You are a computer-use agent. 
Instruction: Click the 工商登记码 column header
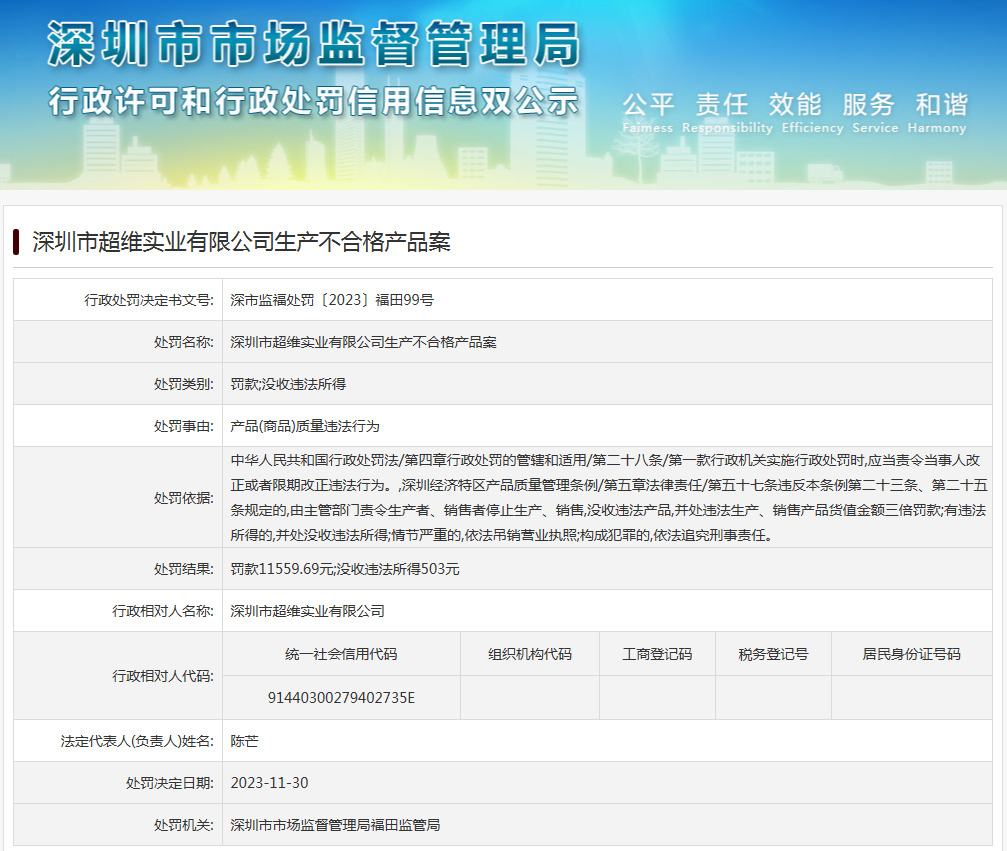point(657,654)
